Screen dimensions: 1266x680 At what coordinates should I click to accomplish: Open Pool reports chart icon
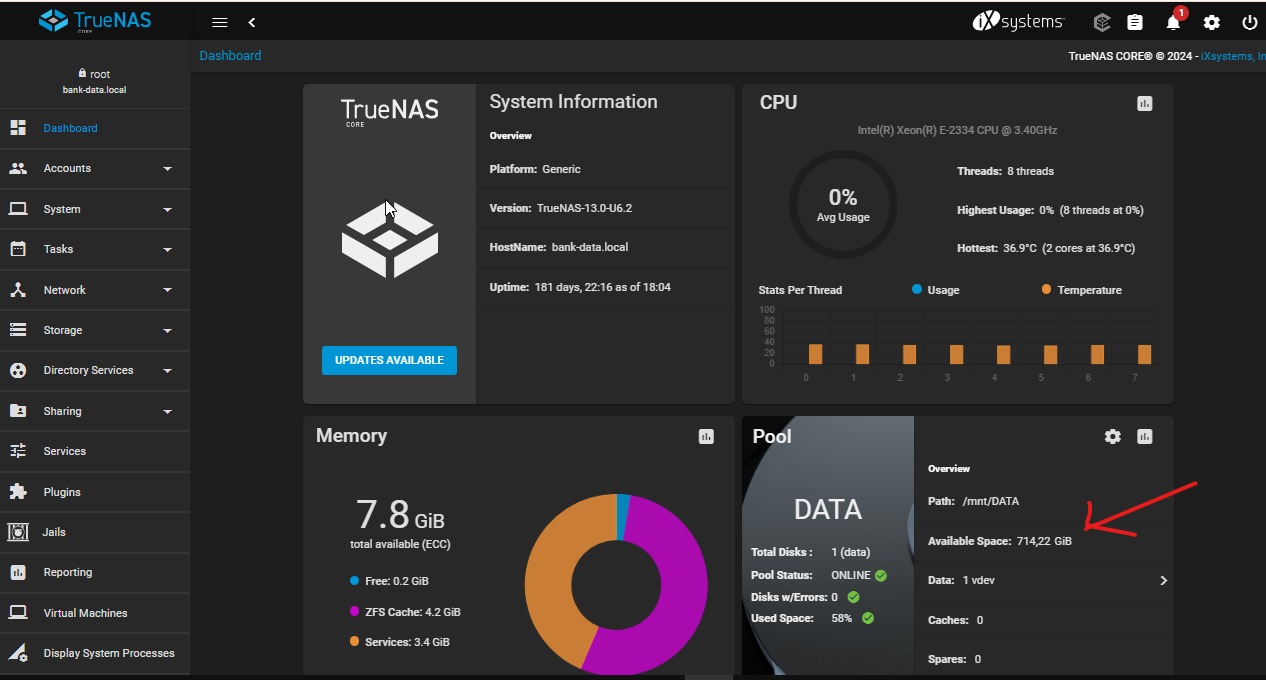[x=1145, y=436]
